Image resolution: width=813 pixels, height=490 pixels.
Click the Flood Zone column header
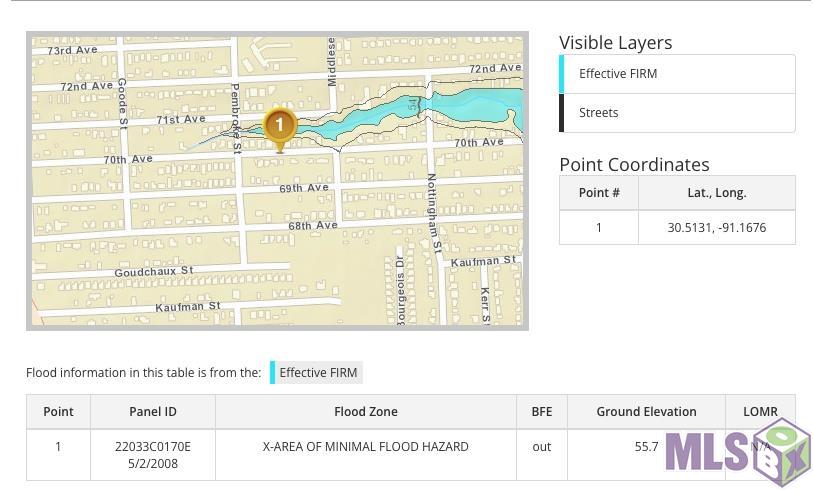point(365,412)
